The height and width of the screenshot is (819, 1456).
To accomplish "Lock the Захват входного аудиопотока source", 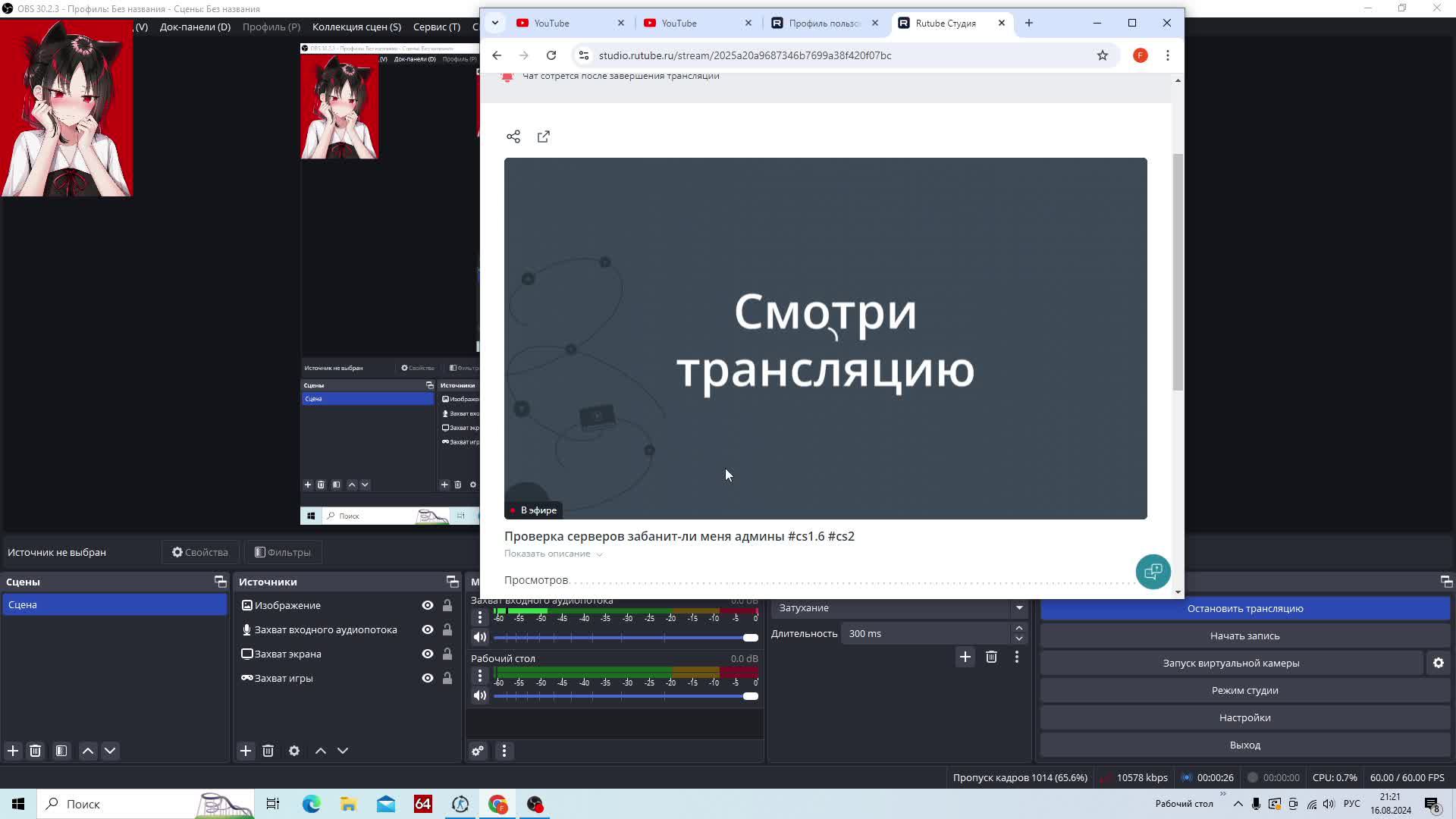I will click(x=447, y=629).
